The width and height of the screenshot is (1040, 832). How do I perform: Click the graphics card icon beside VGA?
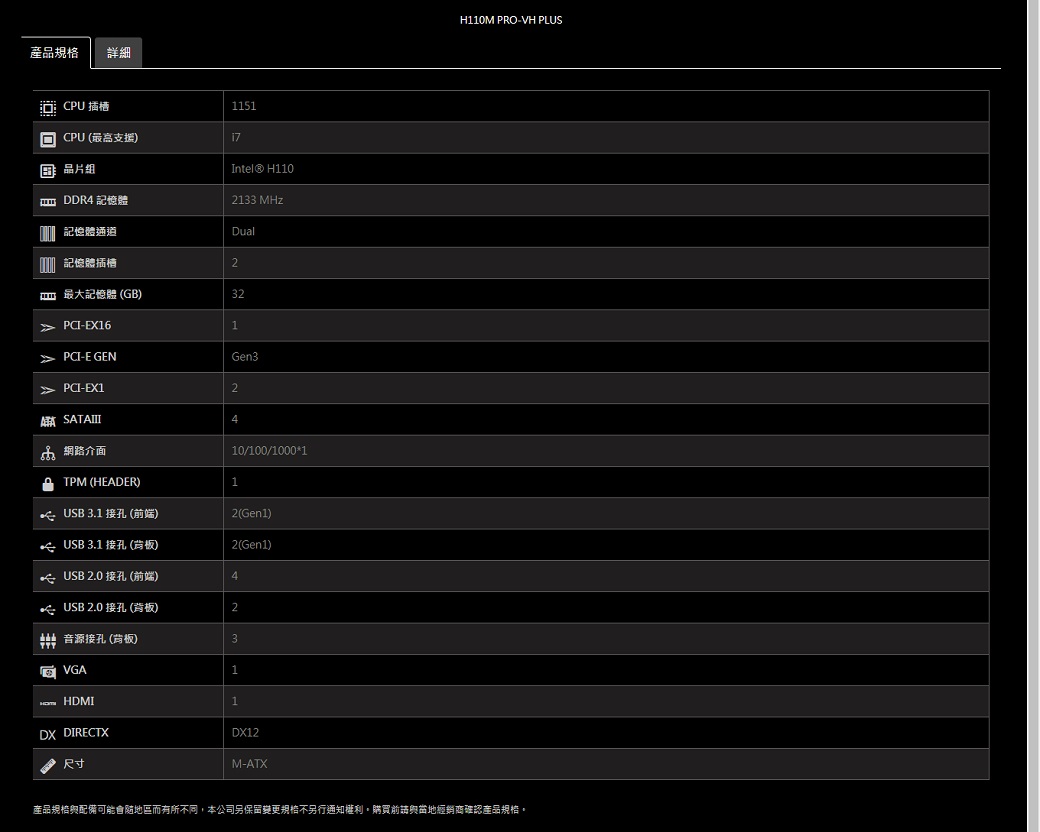pos(48,671)
